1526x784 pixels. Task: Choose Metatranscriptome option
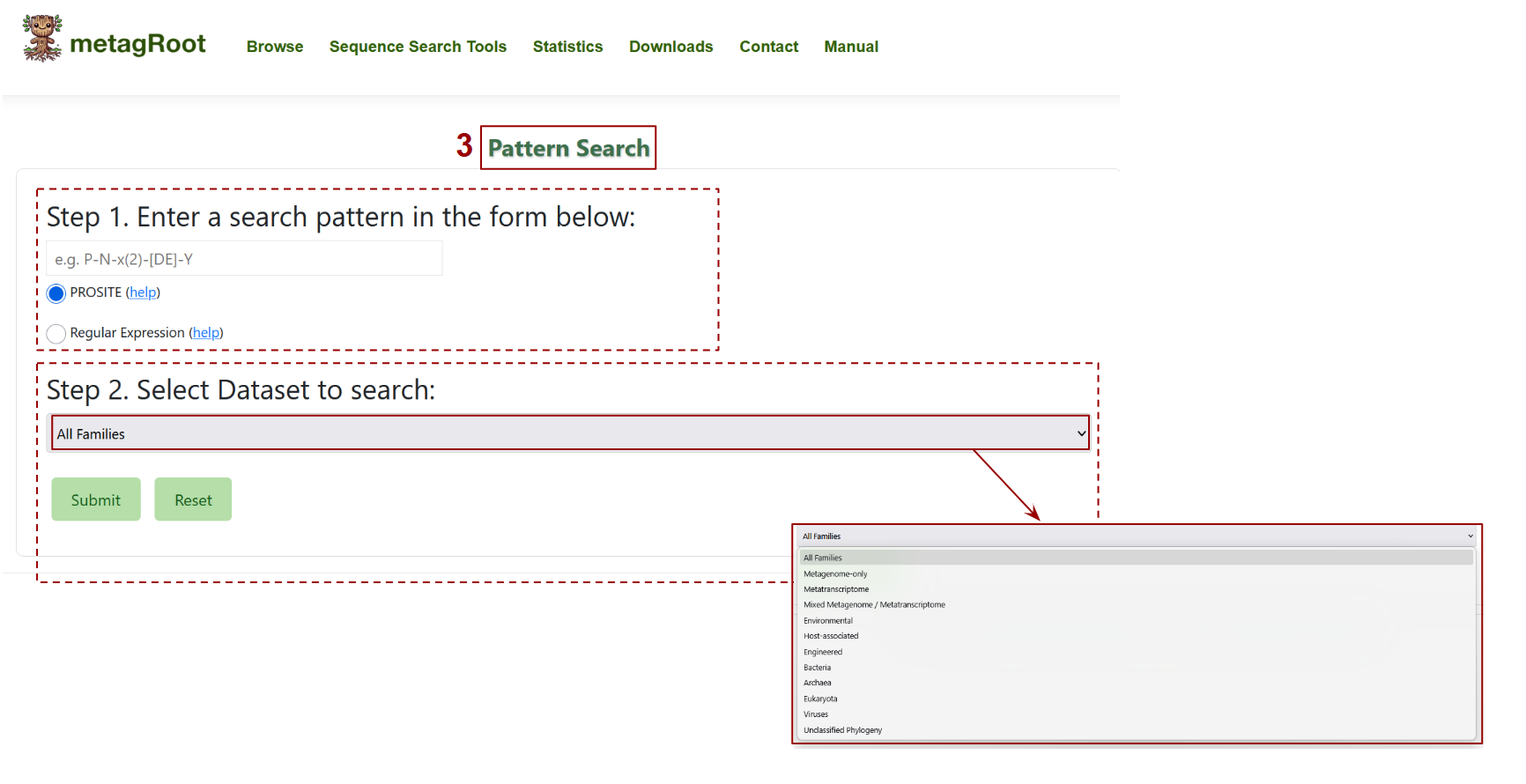(1137, 589)
